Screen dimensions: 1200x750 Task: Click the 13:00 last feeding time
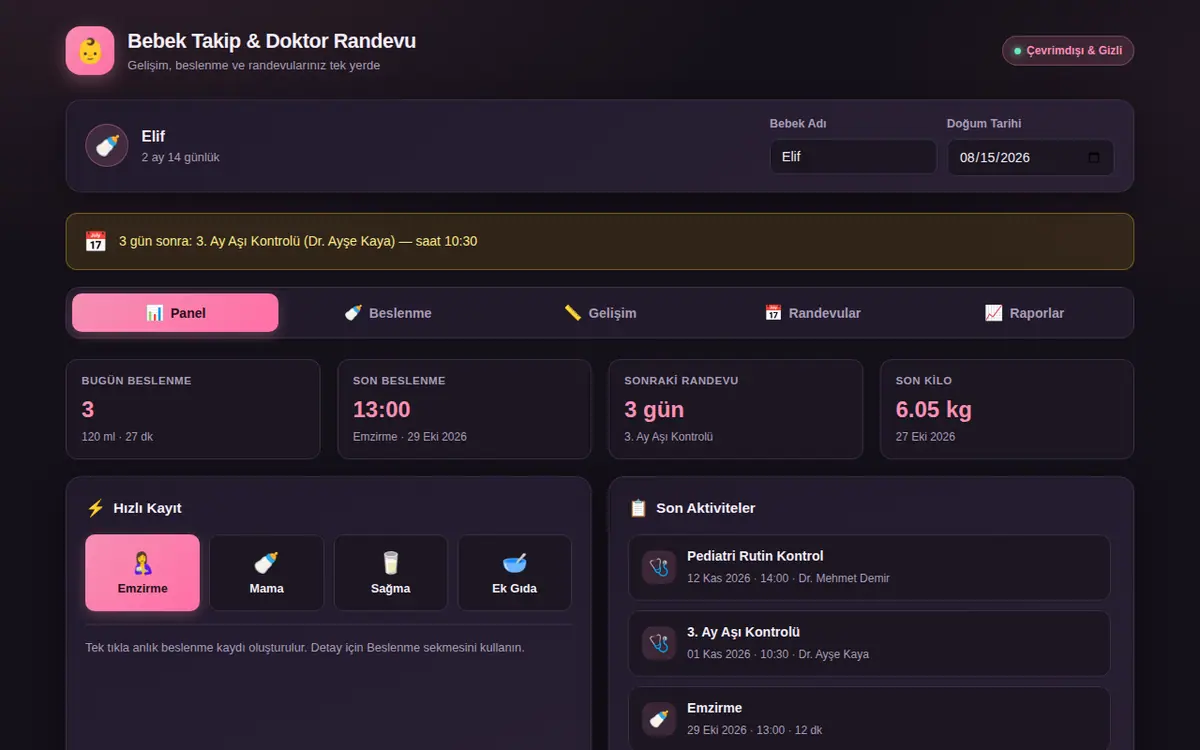[x=382, y=409]
